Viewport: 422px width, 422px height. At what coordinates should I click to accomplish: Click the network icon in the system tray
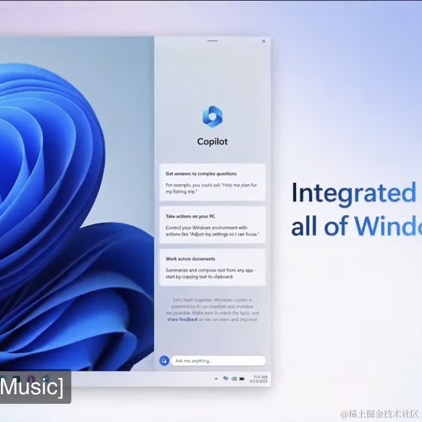click(x=226, y=379)
